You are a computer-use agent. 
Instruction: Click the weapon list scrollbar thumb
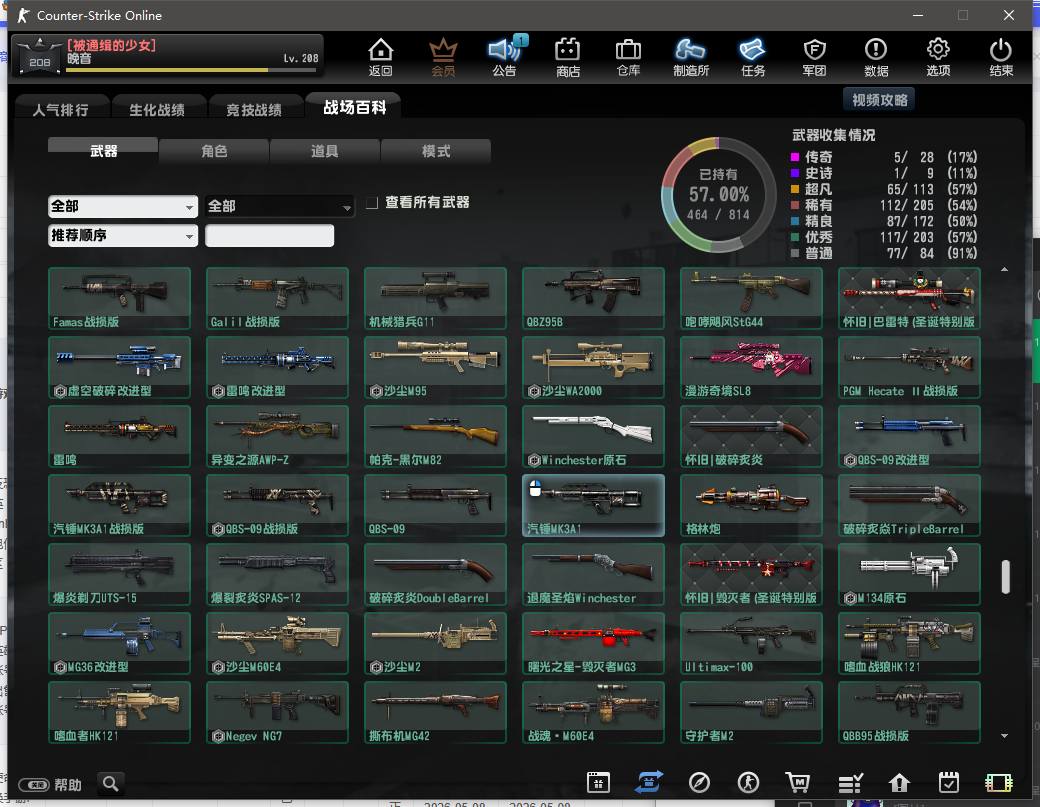(1006, 577)
